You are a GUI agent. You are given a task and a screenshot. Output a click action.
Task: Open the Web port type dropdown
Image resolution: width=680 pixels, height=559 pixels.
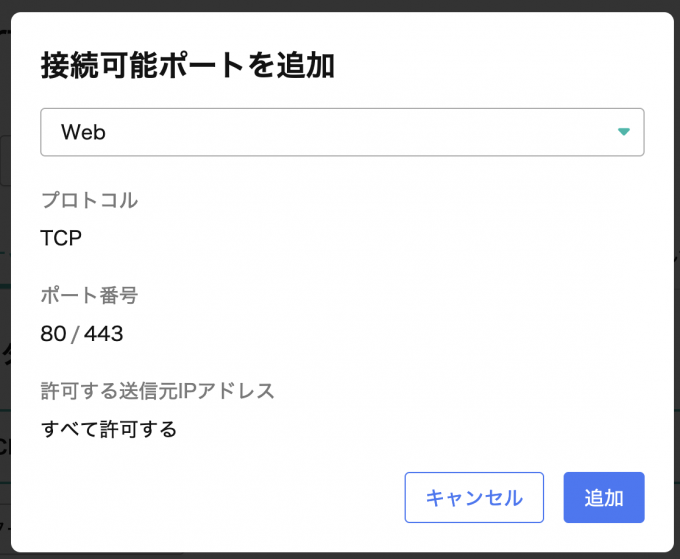point(342,132)
